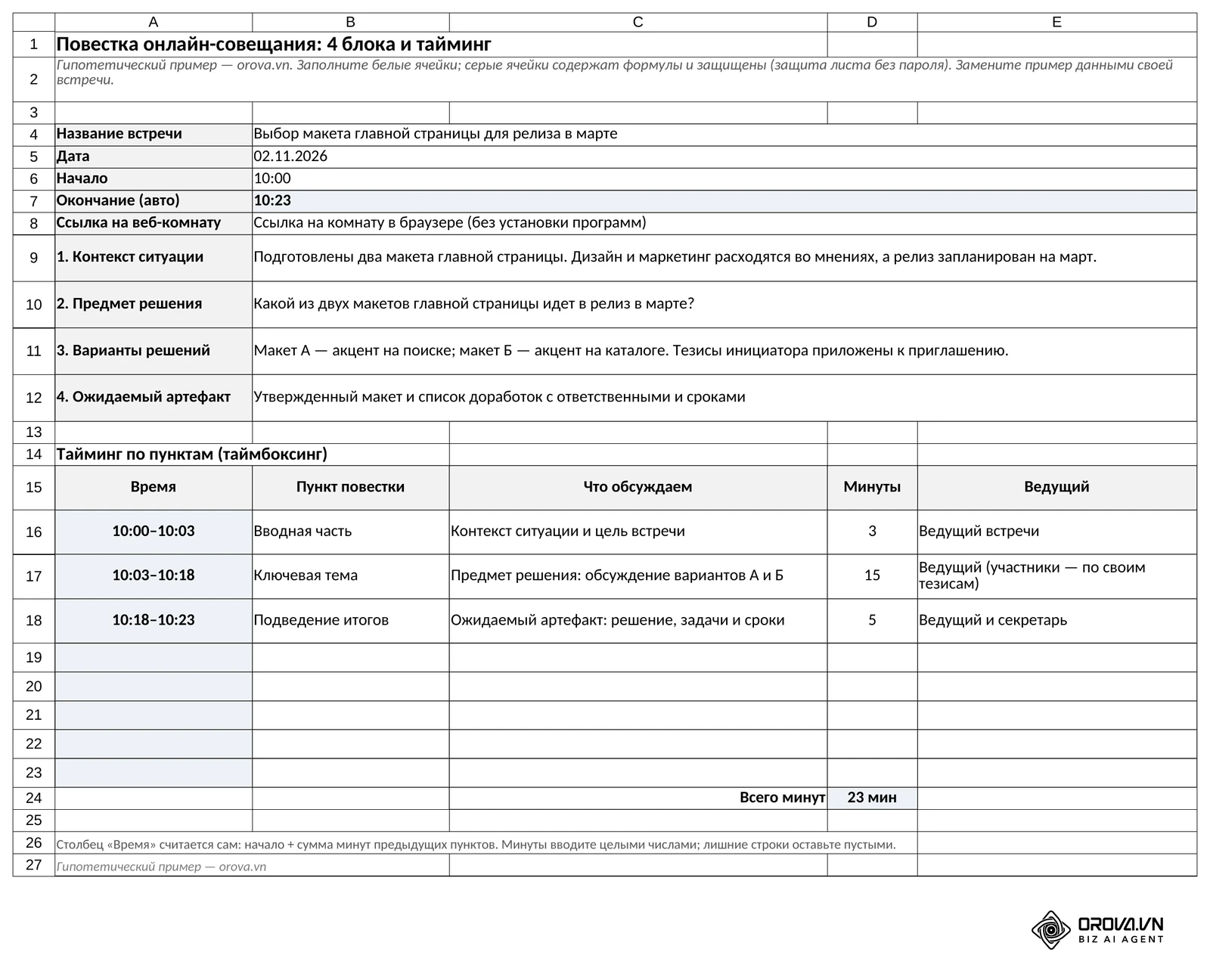This screenshot has width=1210, height=980.
Task: Select the '1. Контекст ситуации' label
Action: coord(154,258)
